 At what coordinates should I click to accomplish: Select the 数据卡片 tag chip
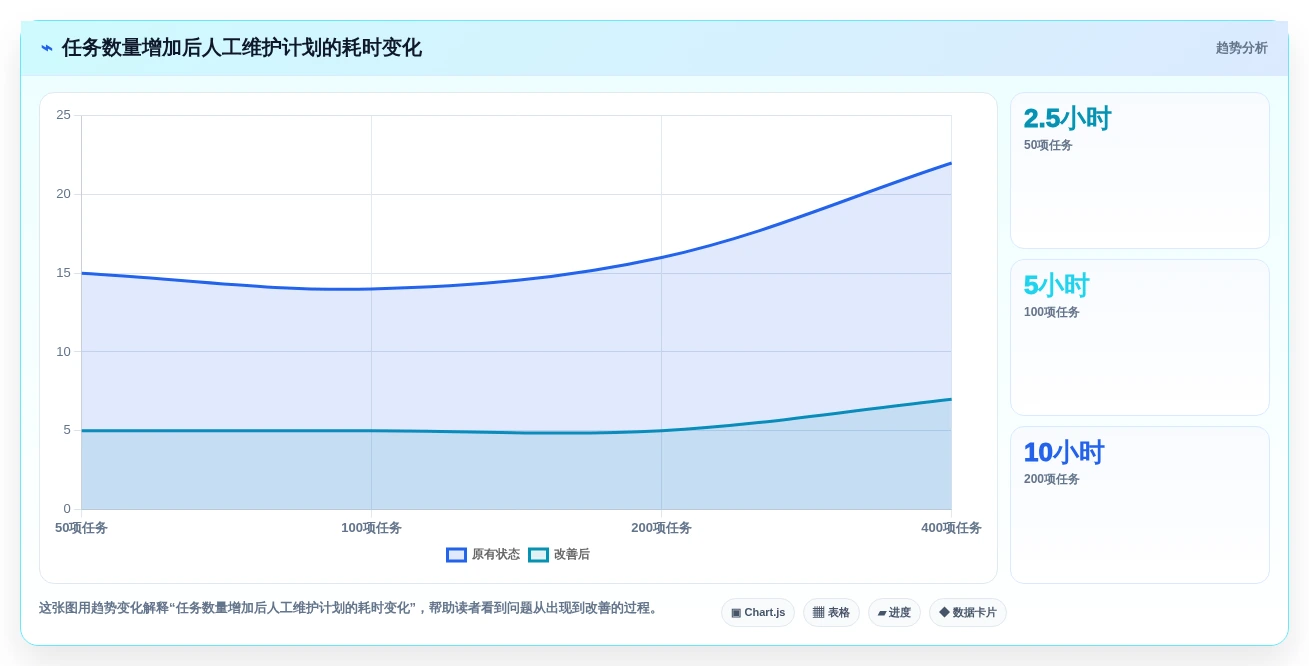click(x=967, y=613)
